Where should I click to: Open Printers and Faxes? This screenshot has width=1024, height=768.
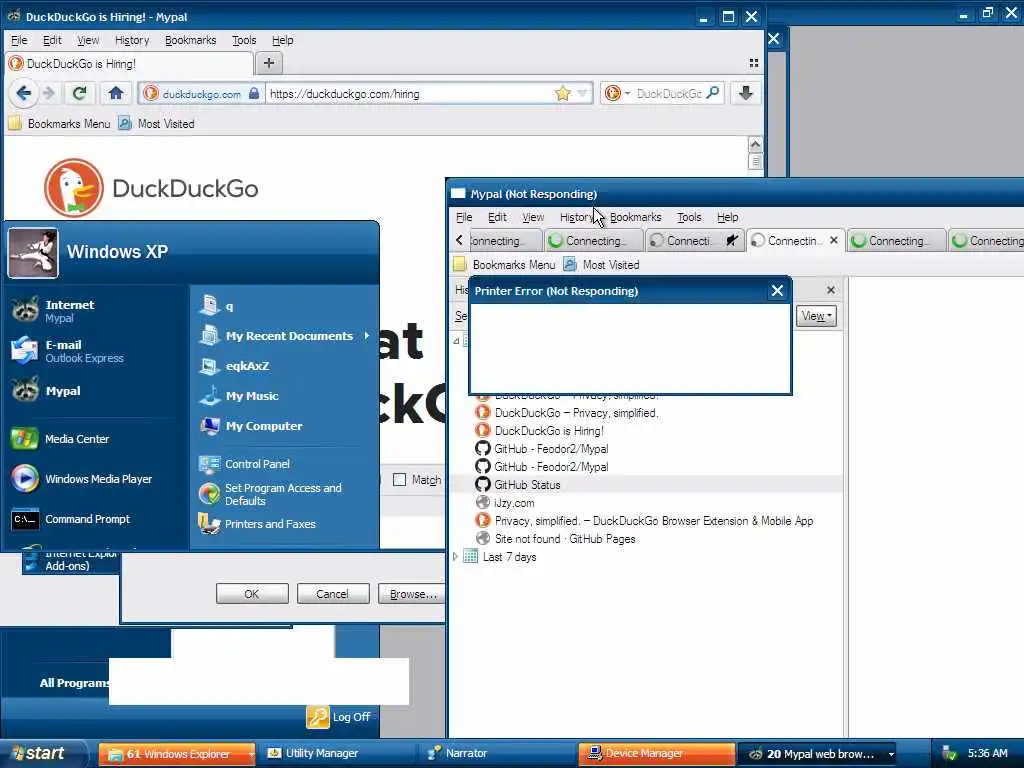point(269,524)
